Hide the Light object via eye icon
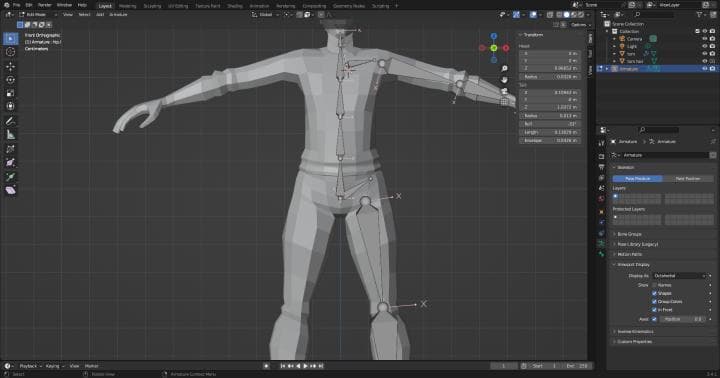 [704, 46]
